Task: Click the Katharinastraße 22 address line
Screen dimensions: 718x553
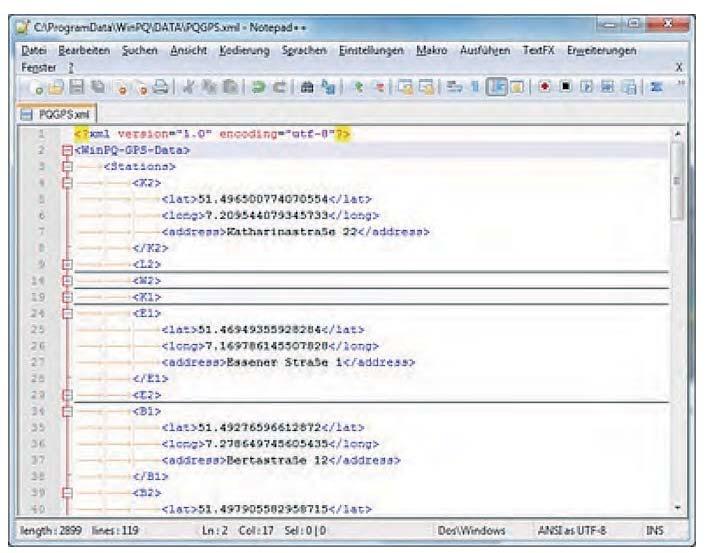Action: coord(295,232)
